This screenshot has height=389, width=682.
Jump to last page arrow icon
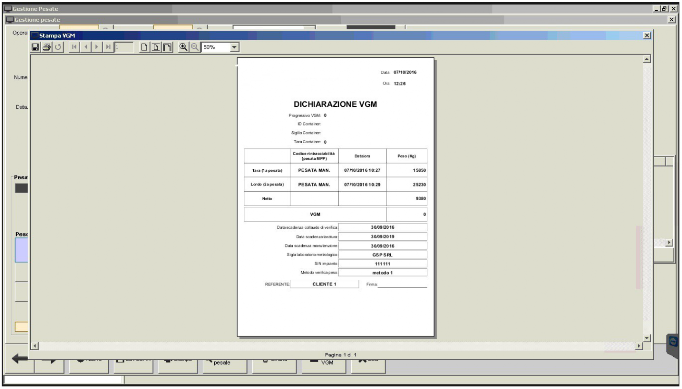(x=108, y=47)
